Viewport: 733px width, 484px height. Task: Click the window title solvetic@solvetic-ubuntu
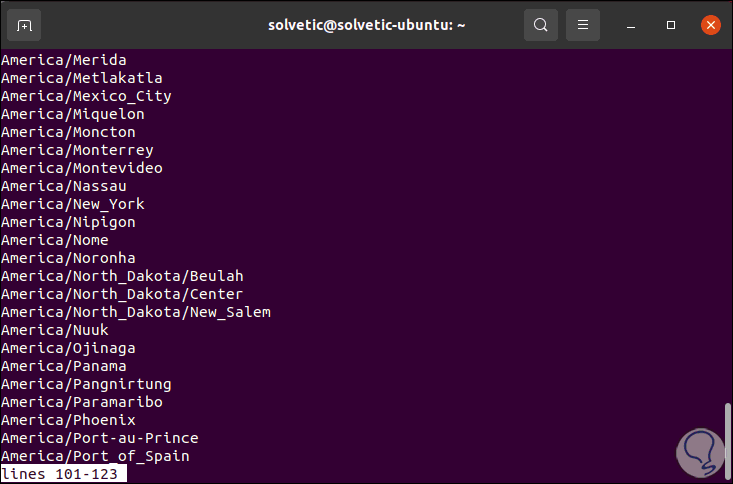coord(366,24)
